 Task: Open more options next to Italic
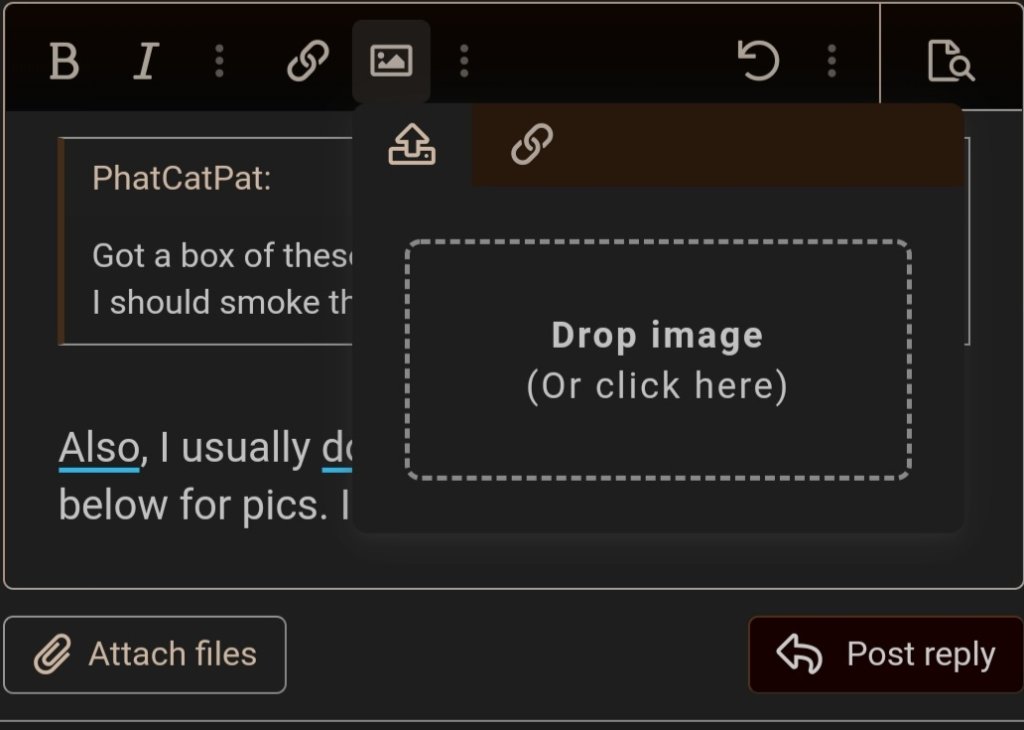pos(220,63)
